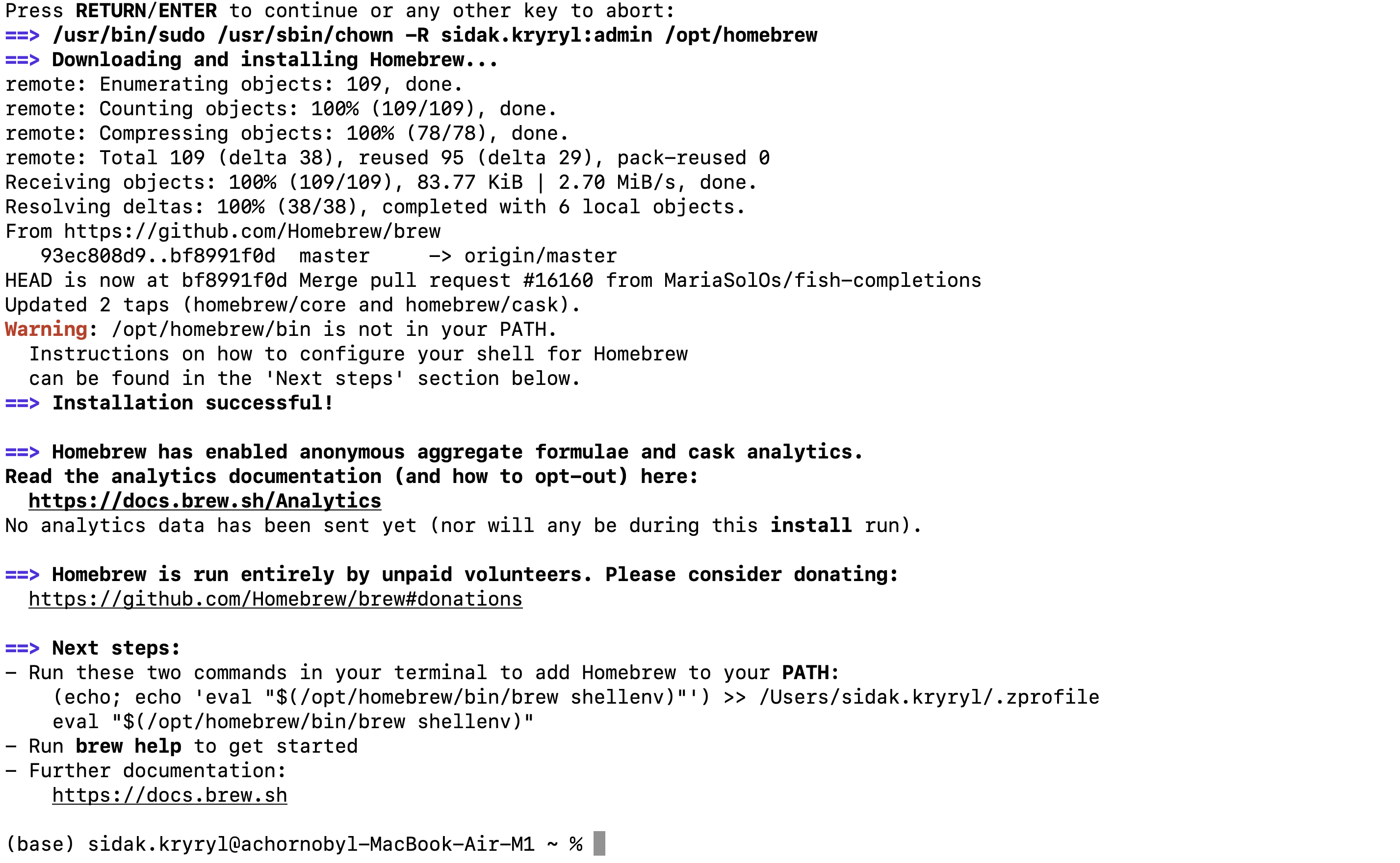
Task: Click the bold PATH: word in Next steps
Action: pyautogui.click(x=810, y=673)
